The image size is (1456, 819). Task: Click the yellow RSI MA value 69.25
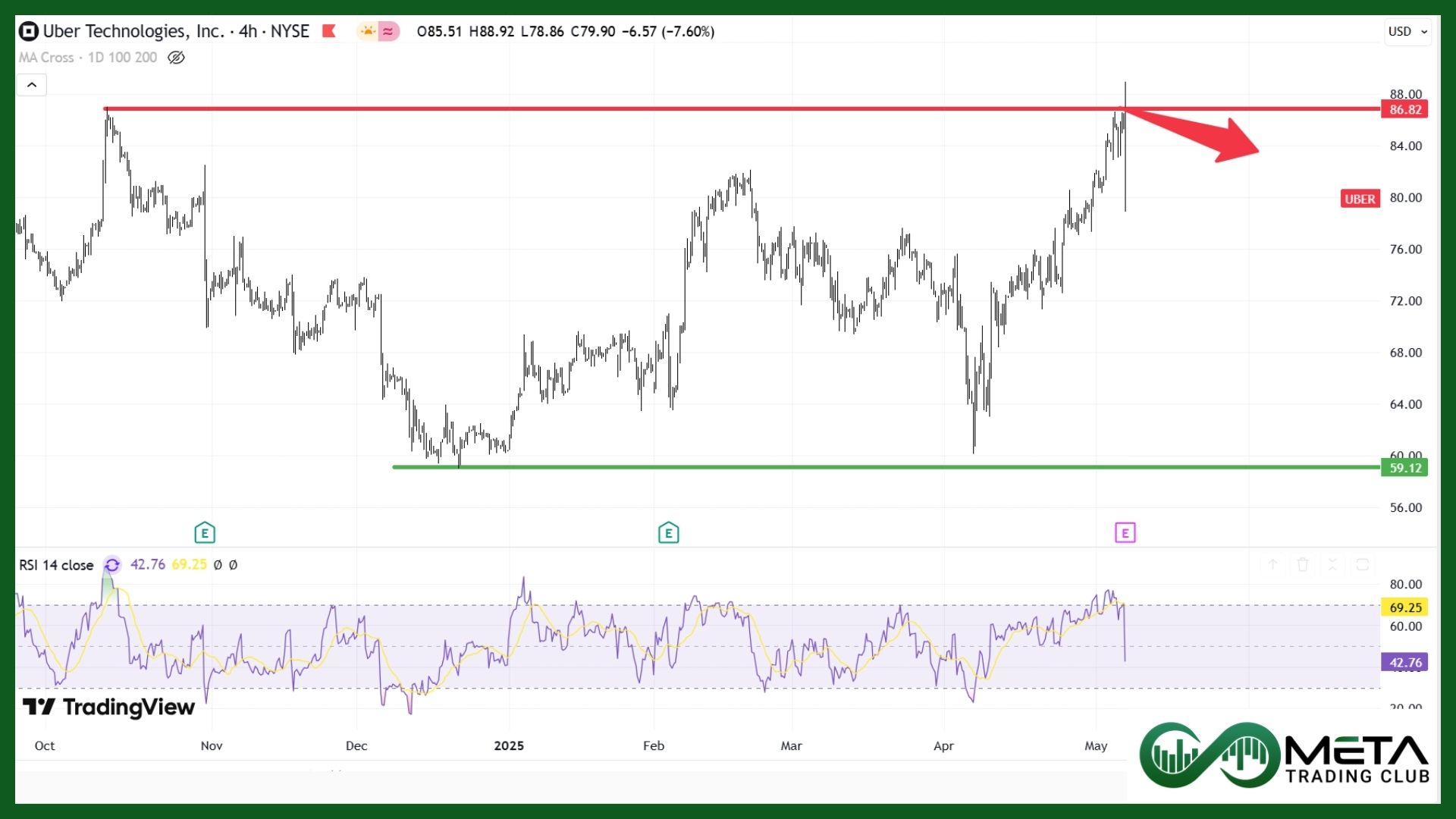(189, 564)
